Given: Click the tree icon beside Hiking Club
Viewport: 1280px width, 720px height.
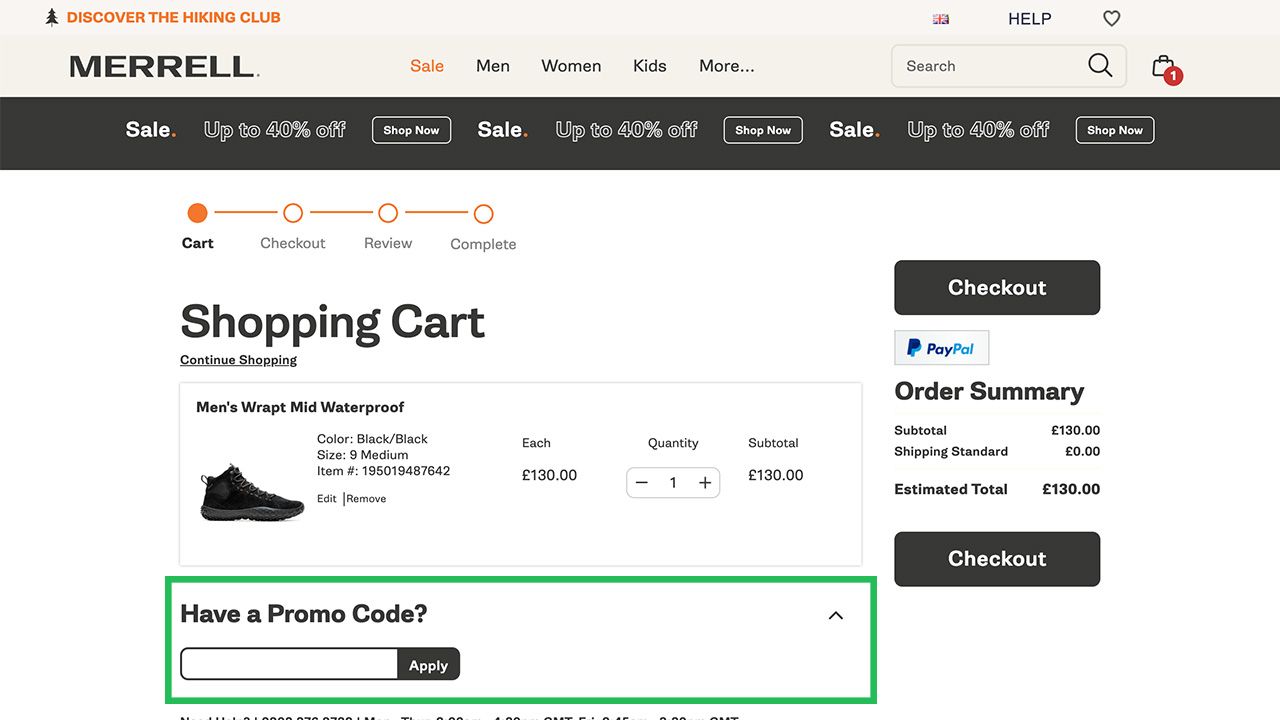Looking at the screenshot, I should pyautogui.click(x=52, y=17).
